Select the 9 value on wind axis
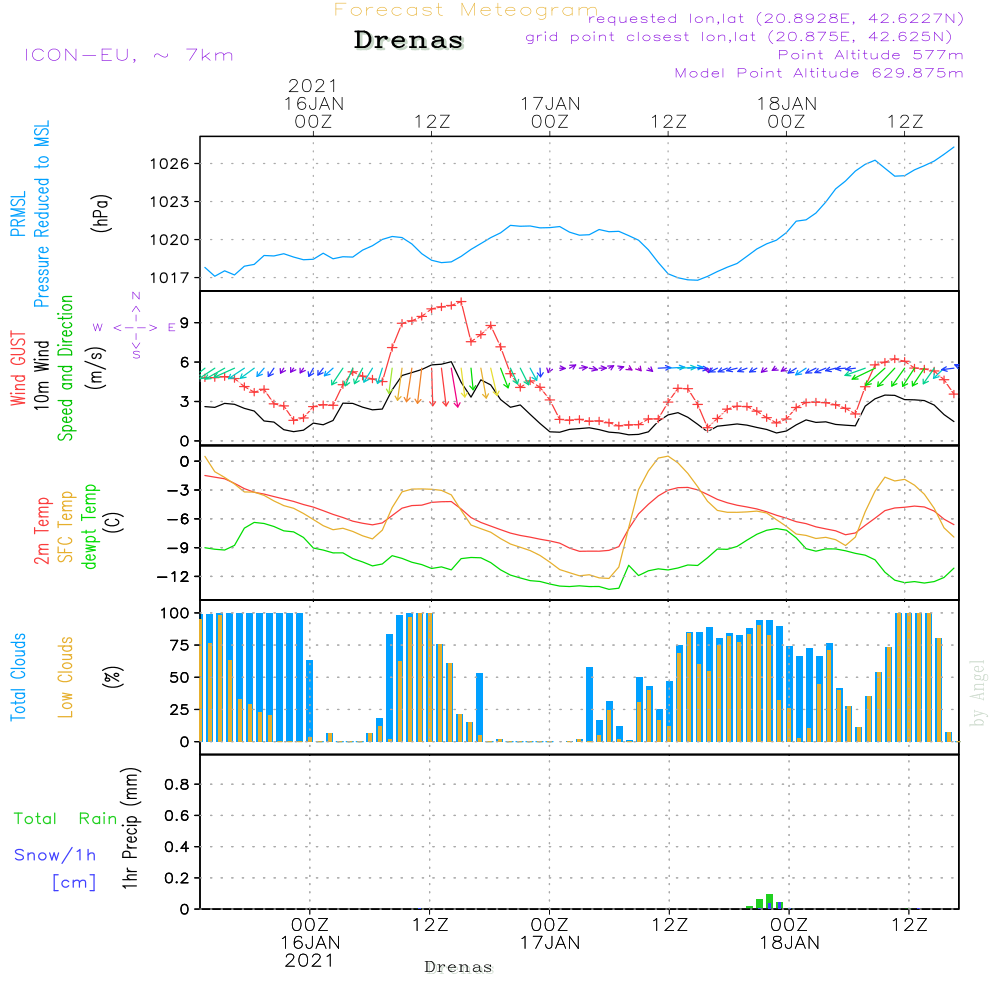Image resolution: width=1000 pixels, height=1000 pixels. click(x=184, y=323)
